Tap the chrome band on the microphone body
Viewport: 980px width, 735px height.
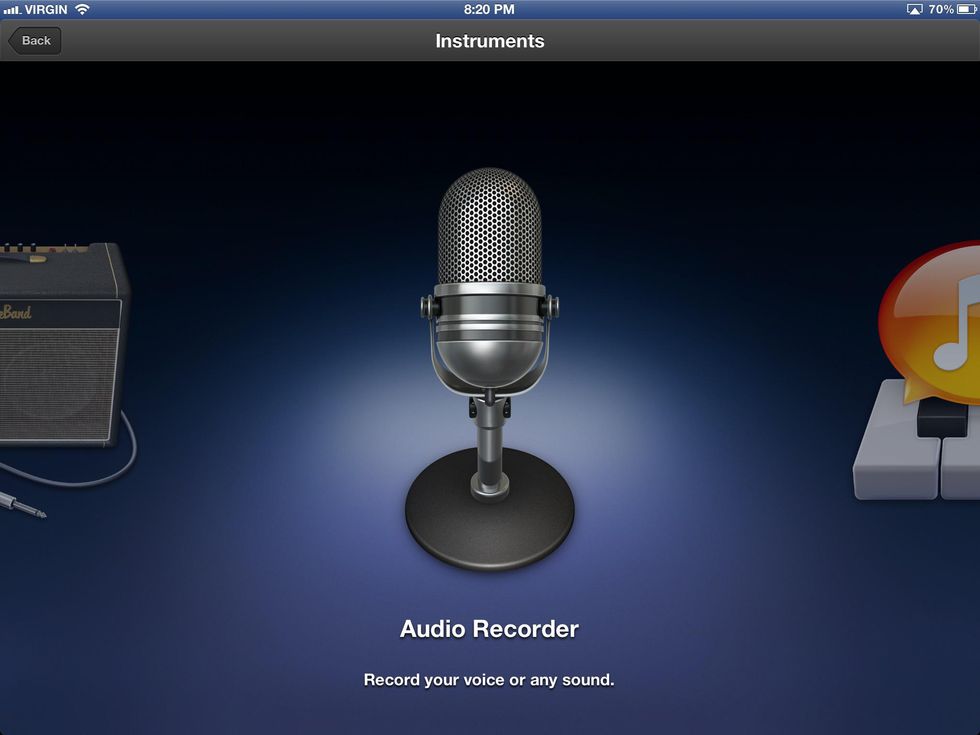(x=489, y=318)
